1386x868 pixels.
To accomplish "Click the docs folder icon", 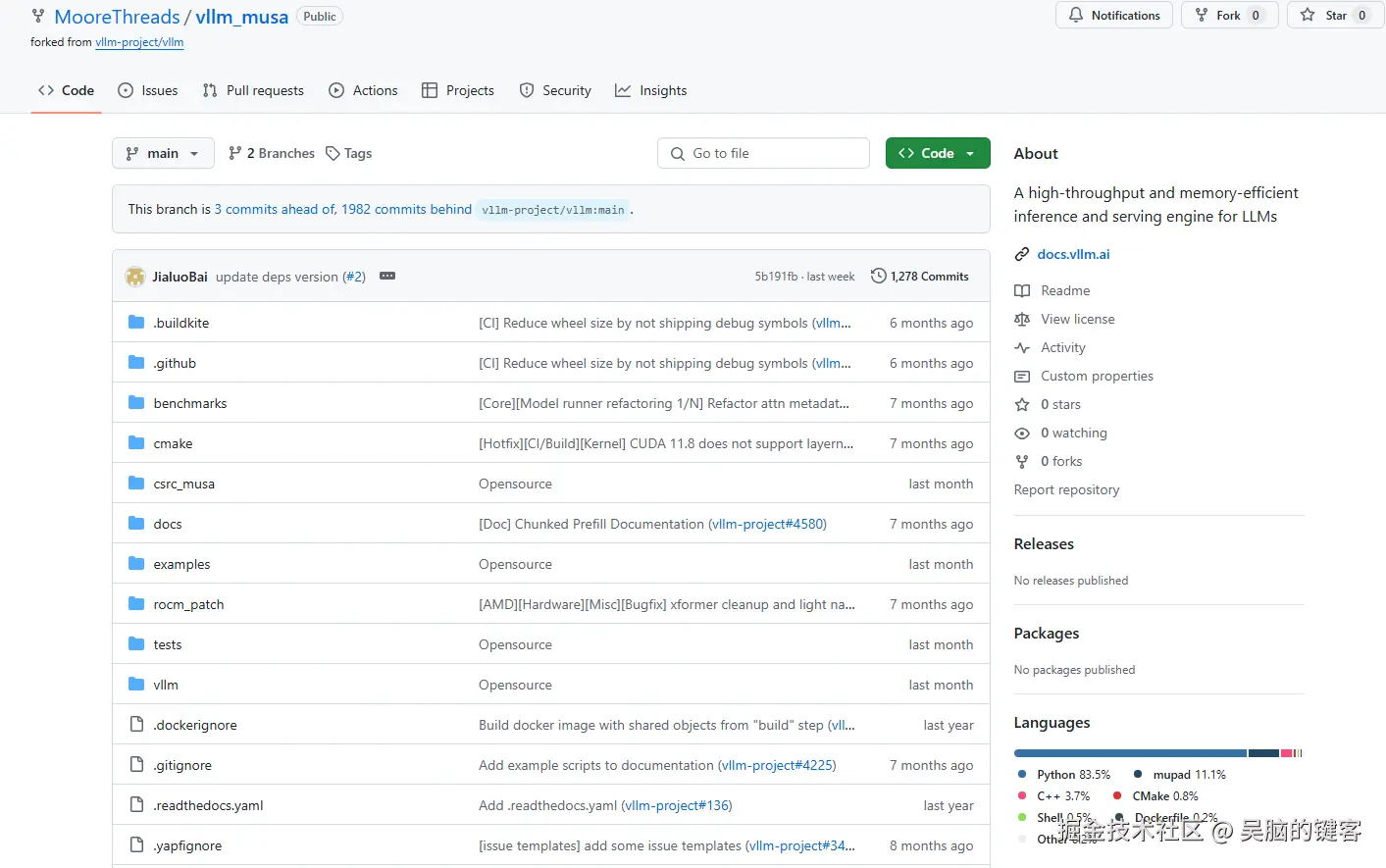I will 136,524.
